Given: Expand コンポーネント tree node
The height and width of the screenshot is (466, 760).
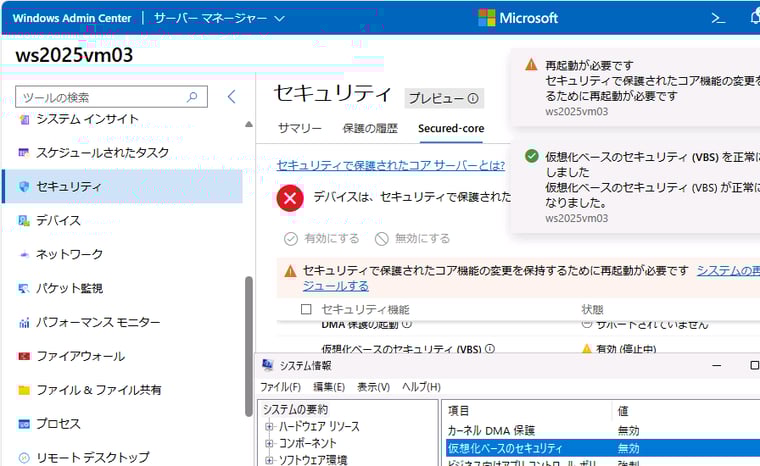Looking at the screenshot, I should 269,443.
